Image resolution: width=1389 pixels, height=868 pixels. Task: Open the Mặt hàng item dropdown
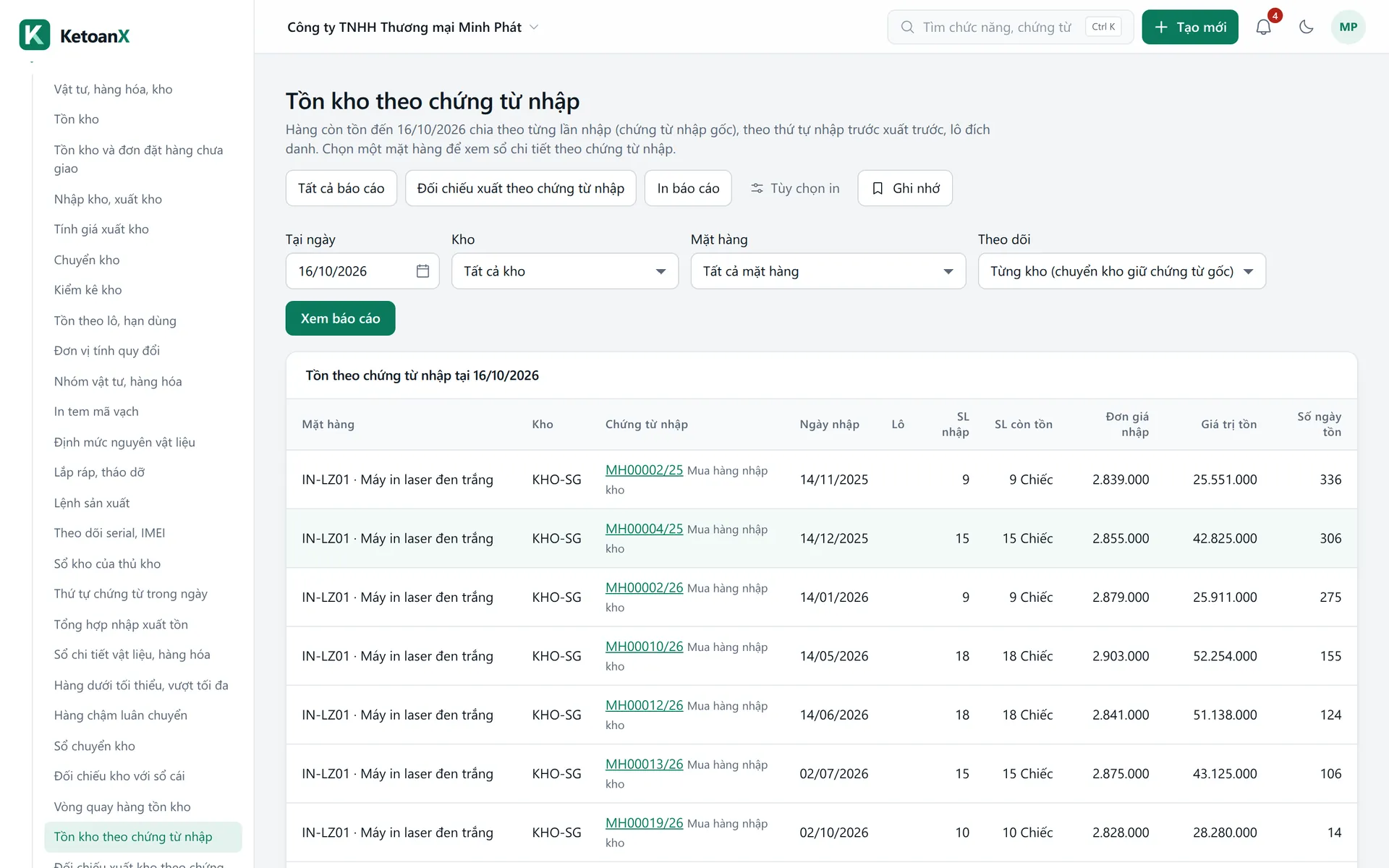(828, 271)
